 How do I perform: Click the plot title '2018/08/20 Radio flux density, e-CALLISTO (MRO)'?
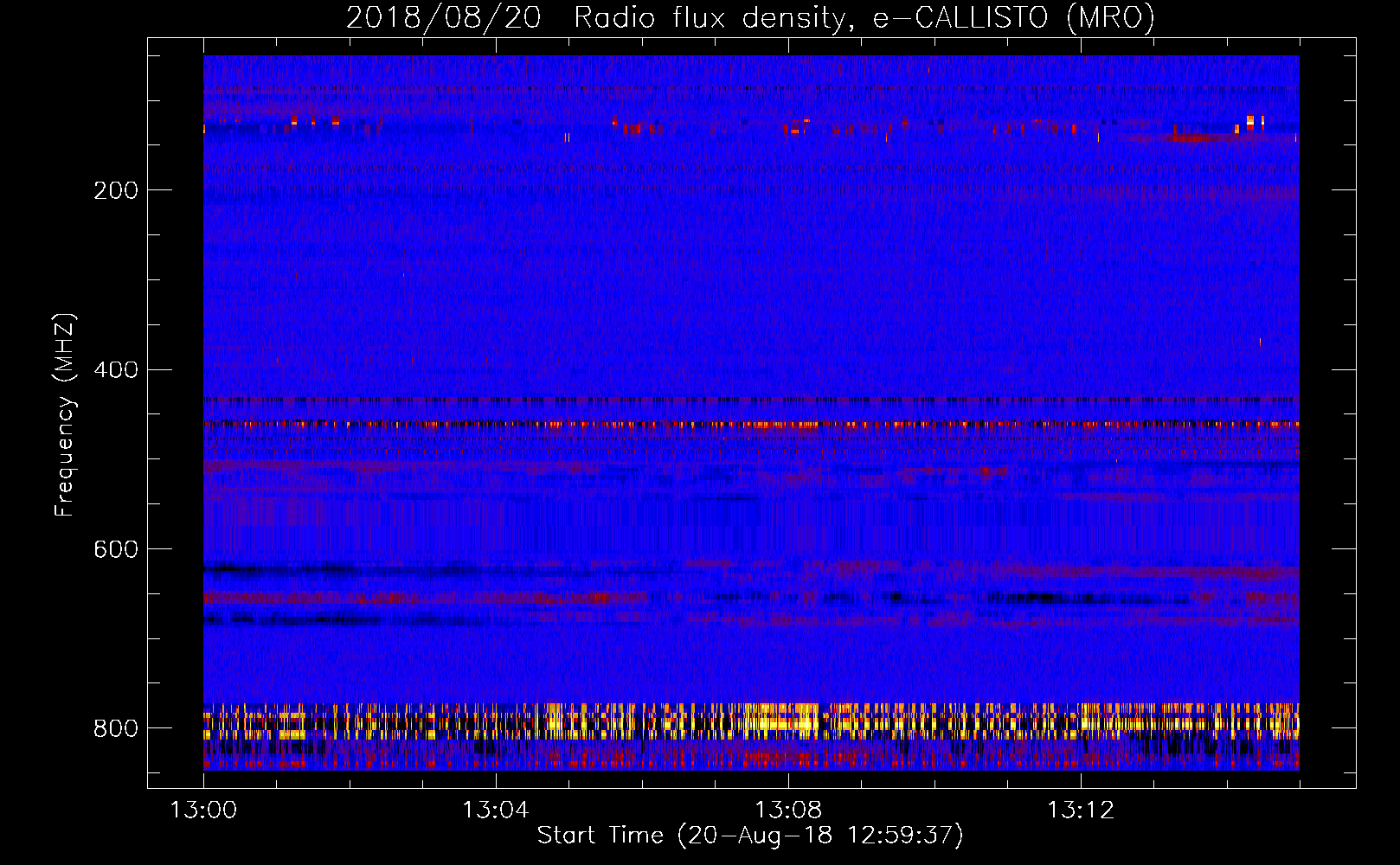(x=750, y=17)
